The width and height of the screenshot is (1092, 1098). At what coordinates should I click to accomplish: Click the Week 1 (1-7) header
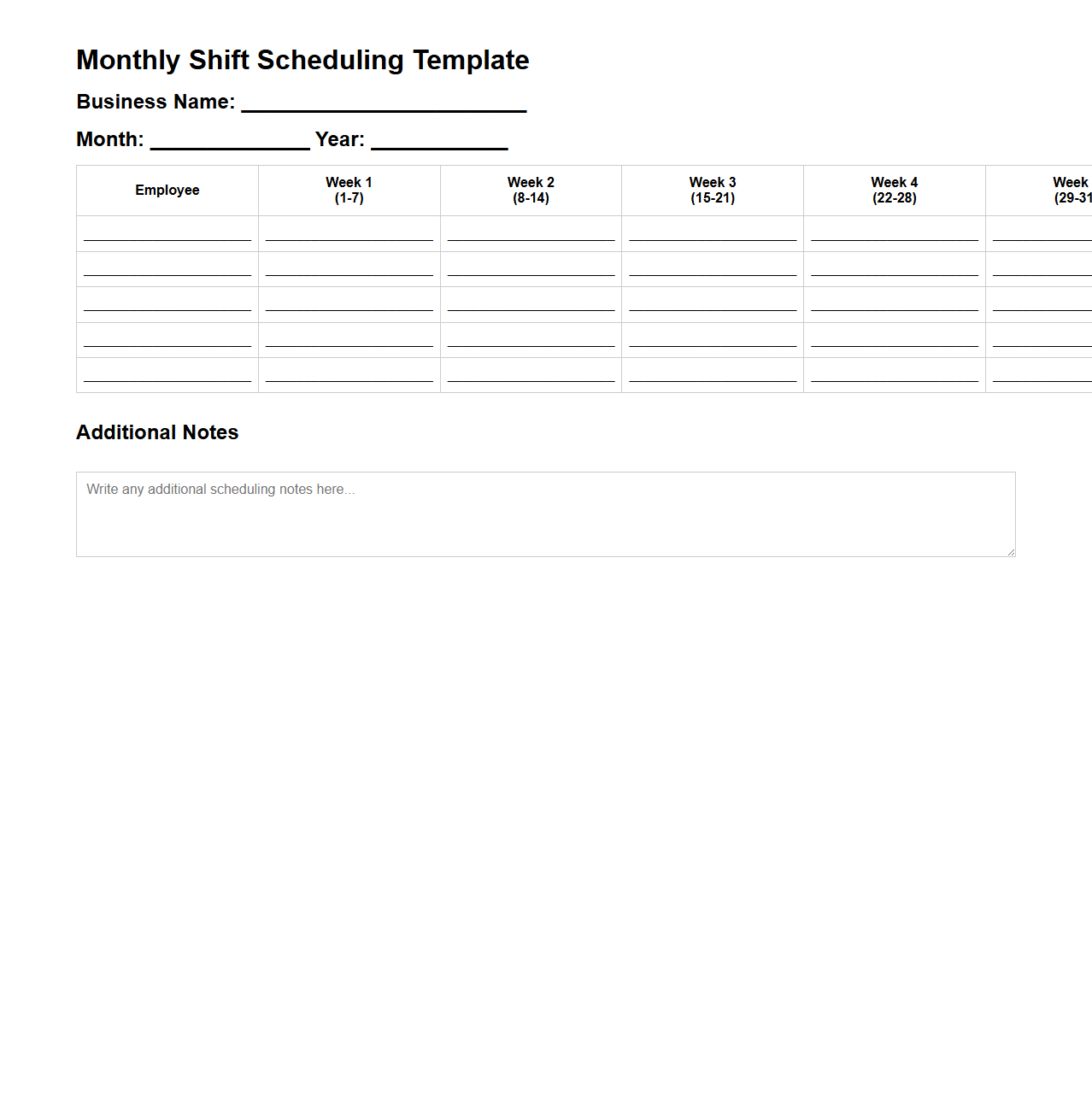(x=349, y=190)
